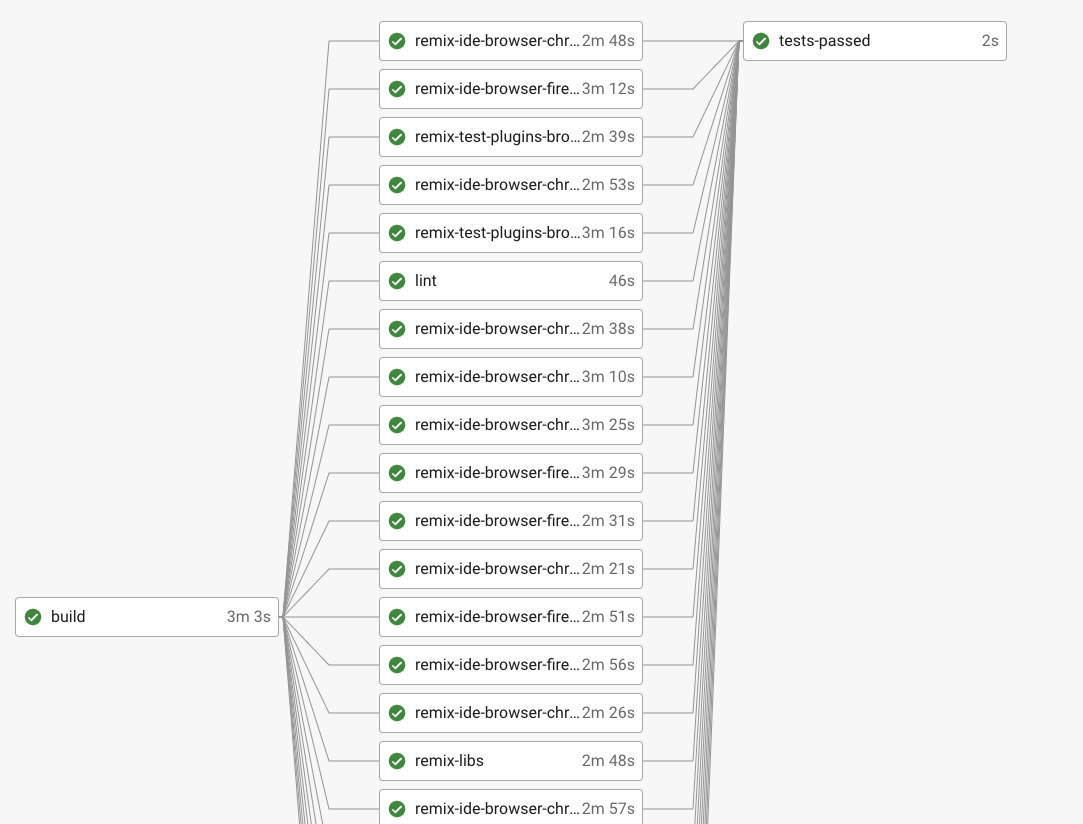Click the success icon on remix-test-plugins-bro 2m 39s
This screenshot has width=1083, height=824.
397,137
